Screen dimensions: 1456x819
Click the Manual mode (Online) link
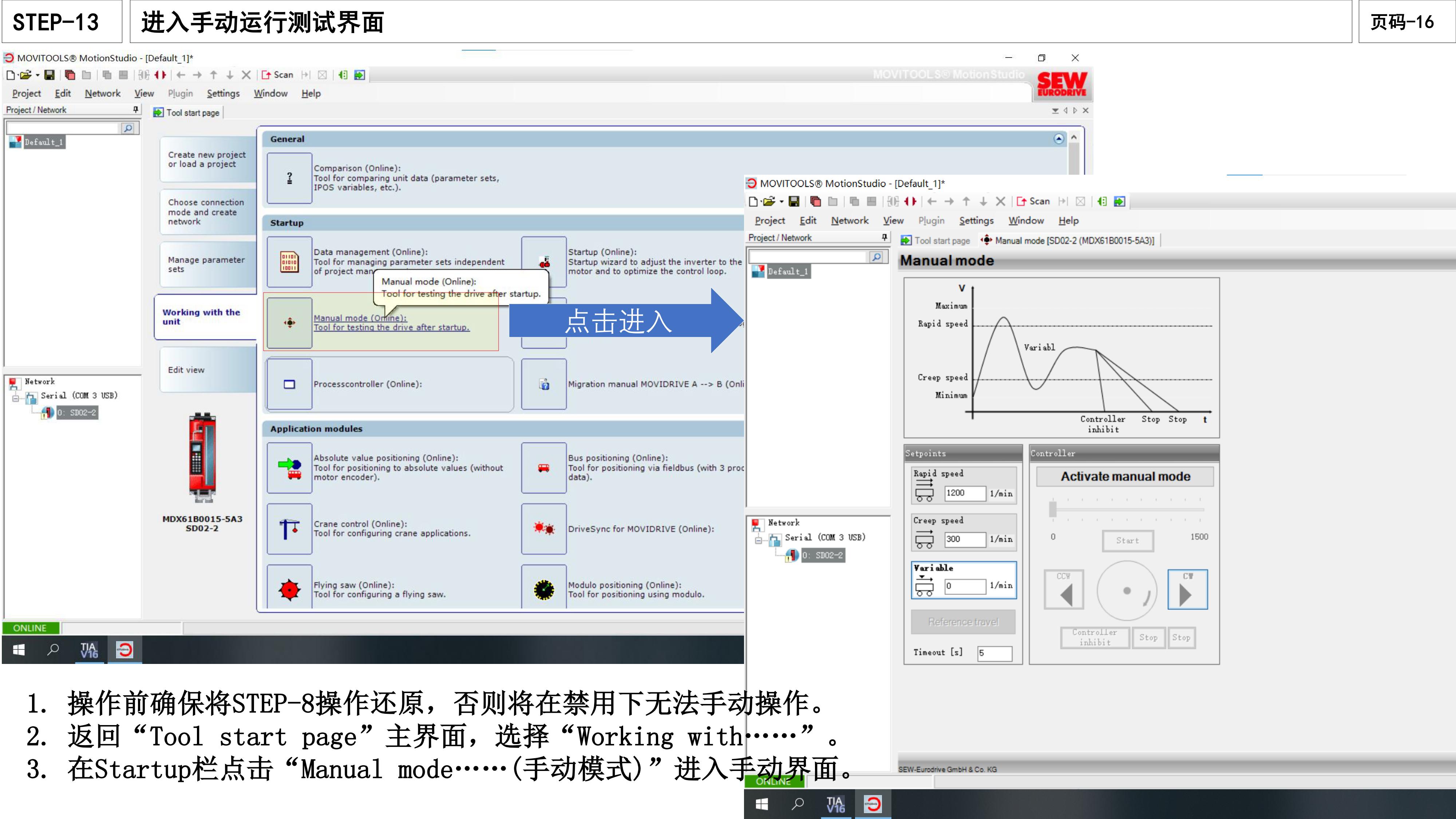pos(360,318)
